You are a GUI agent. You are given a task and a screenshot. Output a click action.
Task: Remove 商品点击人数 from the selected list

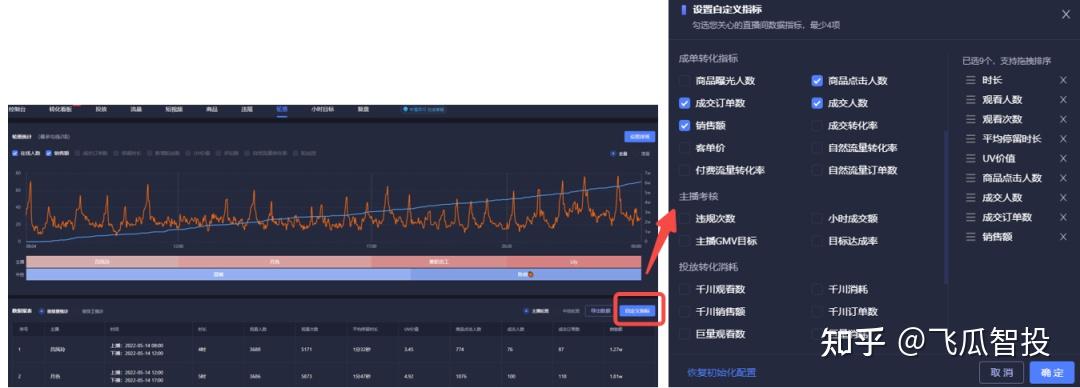click(x=1063, y=178)
